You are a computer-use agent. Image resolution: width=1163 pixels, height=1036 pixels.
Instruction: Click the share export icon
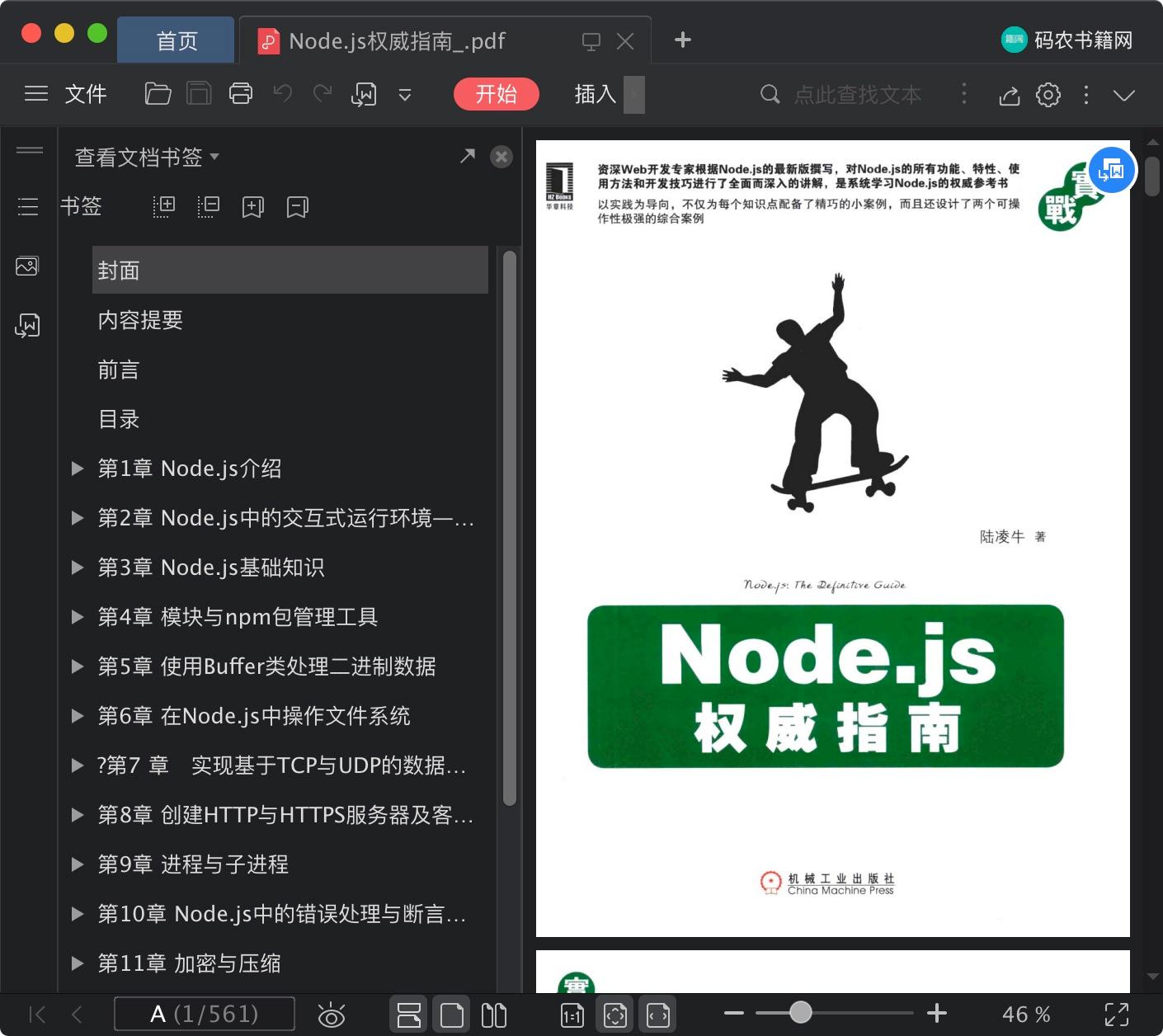(x=1010, y=96)
